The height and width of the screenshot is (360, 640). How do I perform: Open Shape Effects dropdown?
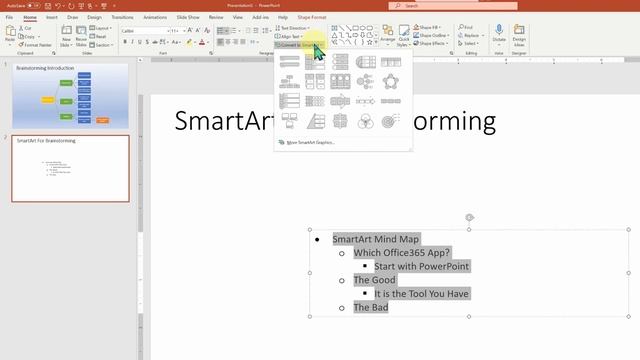point(431,43)
